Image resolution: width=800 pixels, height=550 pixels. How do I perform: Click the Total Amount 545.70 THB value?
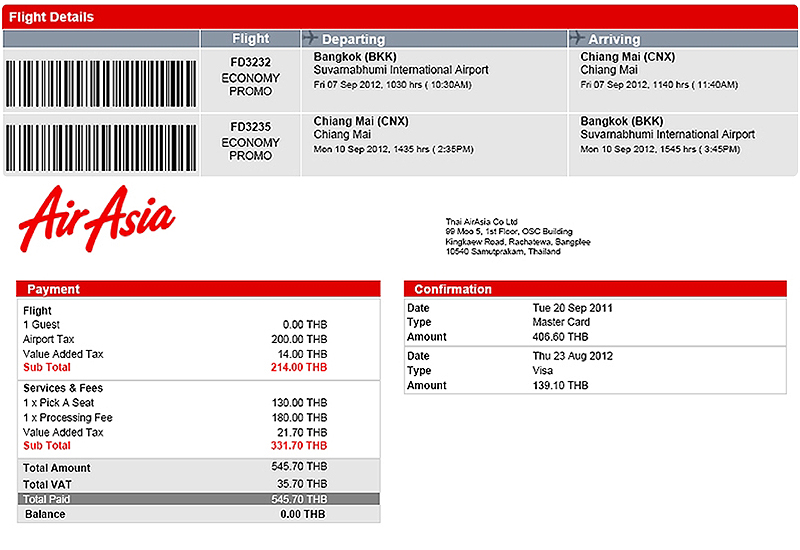pyautogui.click(x=299, y=467)
